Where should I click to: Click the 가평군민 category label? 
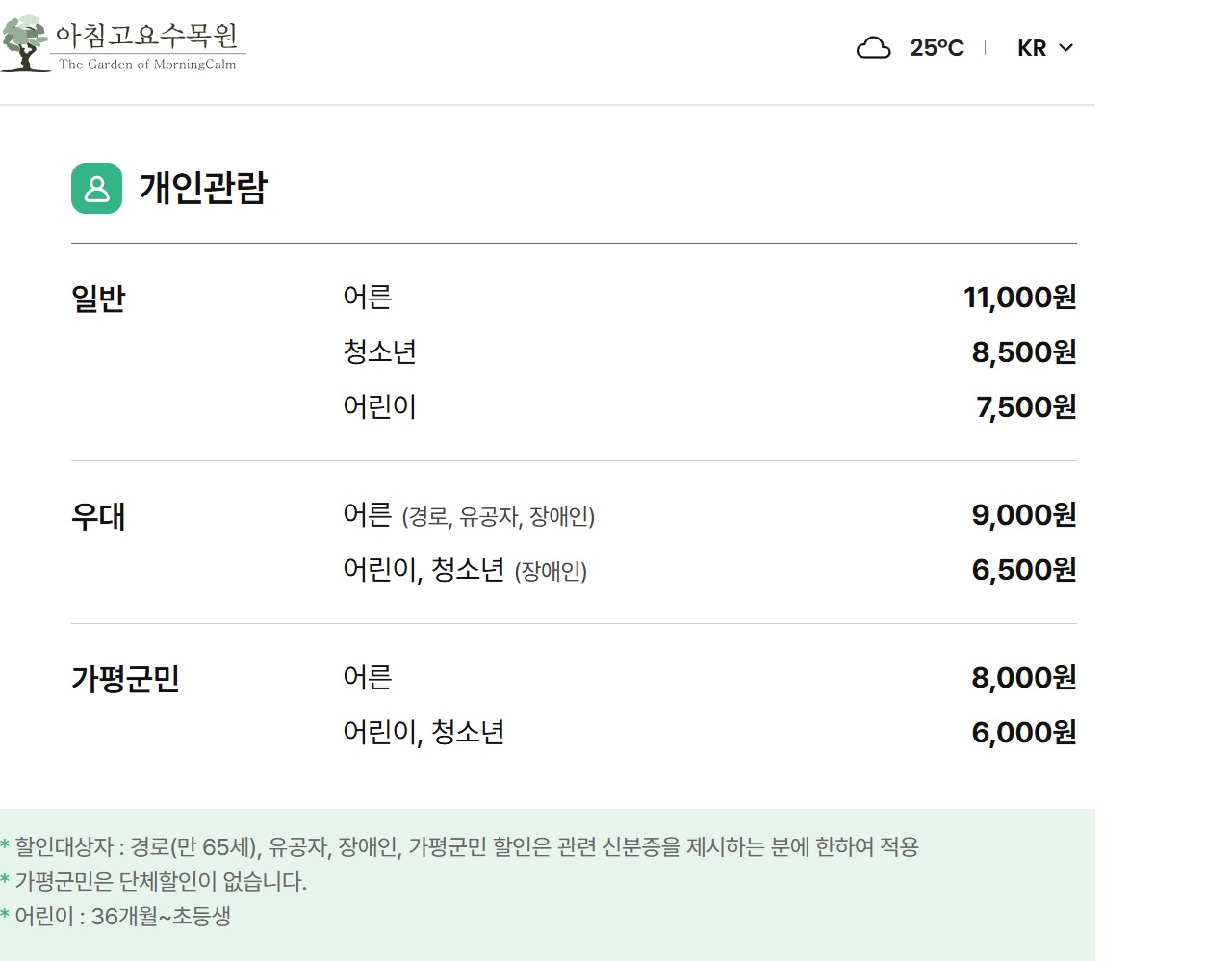pos(125,678)
